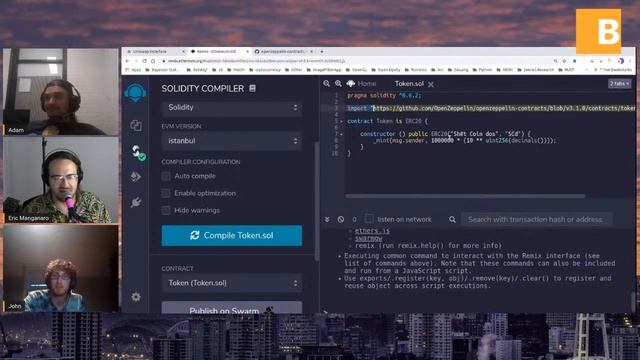Open the Plugin manager plug icon
Screen dimensions: 640x360
(x=136, y=202)
